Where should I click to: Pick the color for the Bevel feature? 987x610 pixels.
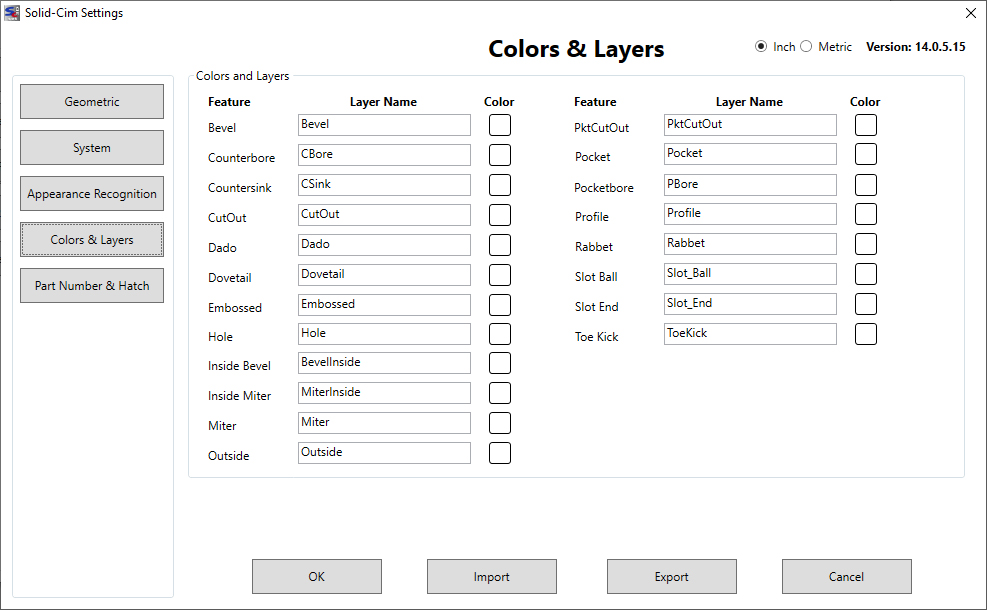[500, 125]
